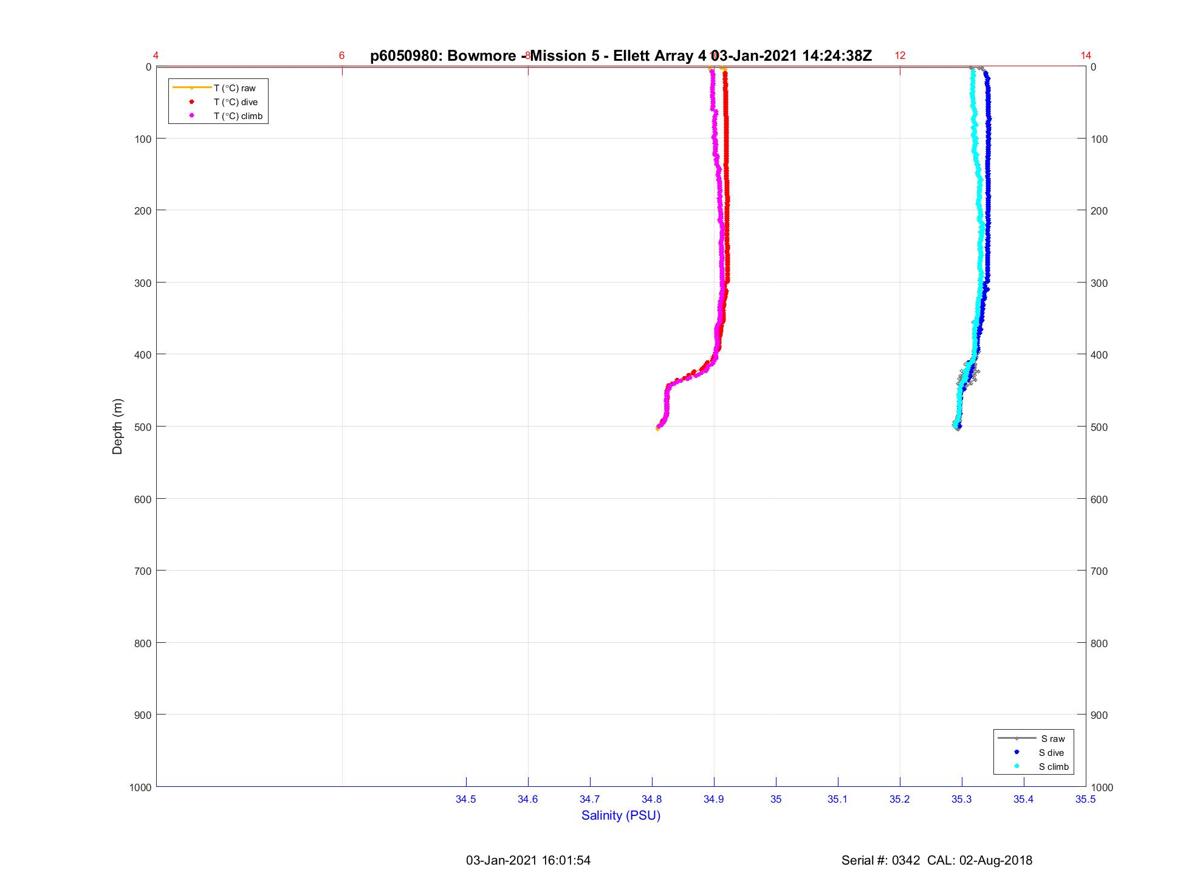Click the right axis 900 depth tick label
Screen dimensions: 1200x885
coord(1099,715)
